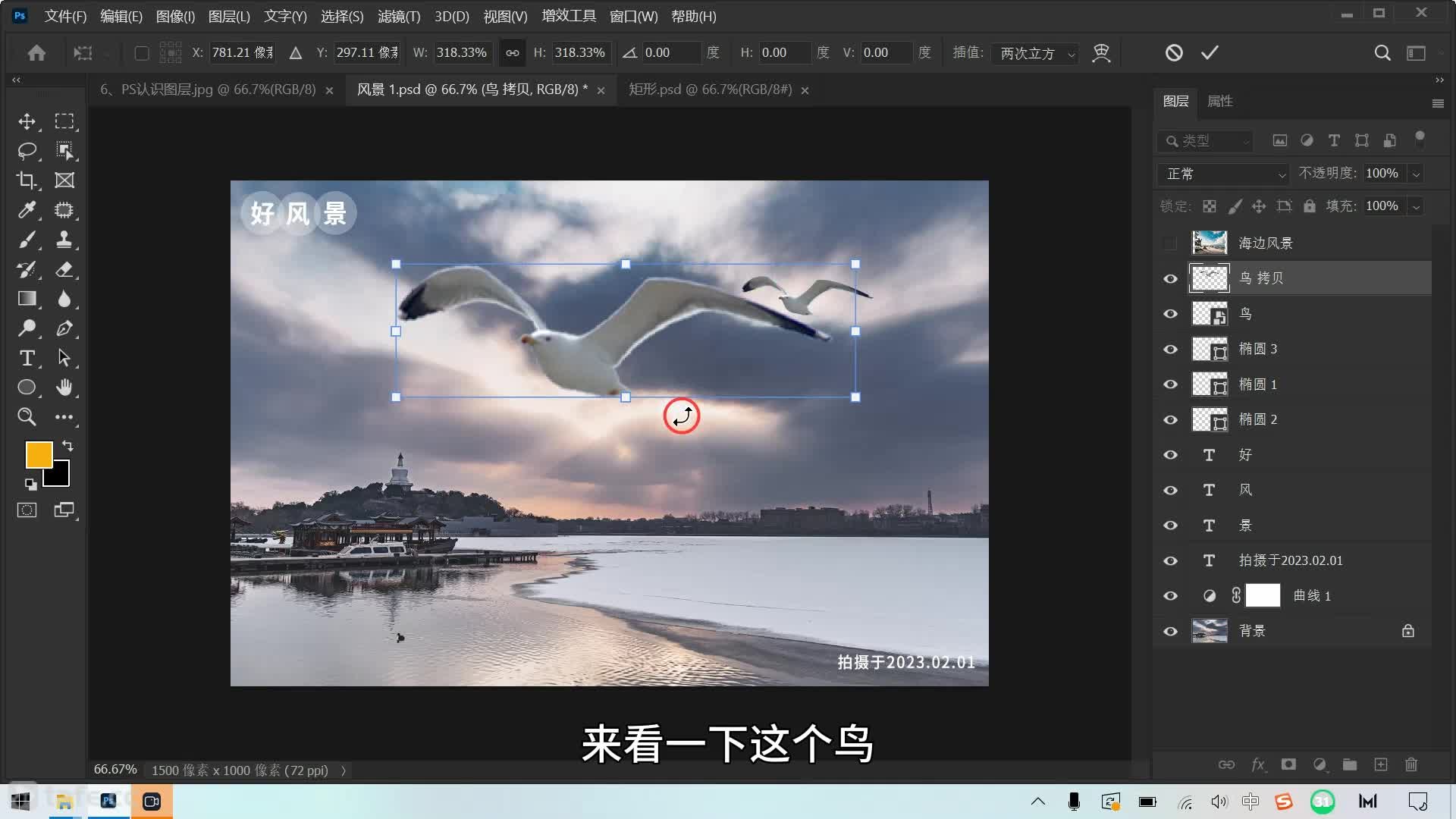Select the Object Selection tool
Viewport: 1456px width, 819px height.
[x=64, y=151]
